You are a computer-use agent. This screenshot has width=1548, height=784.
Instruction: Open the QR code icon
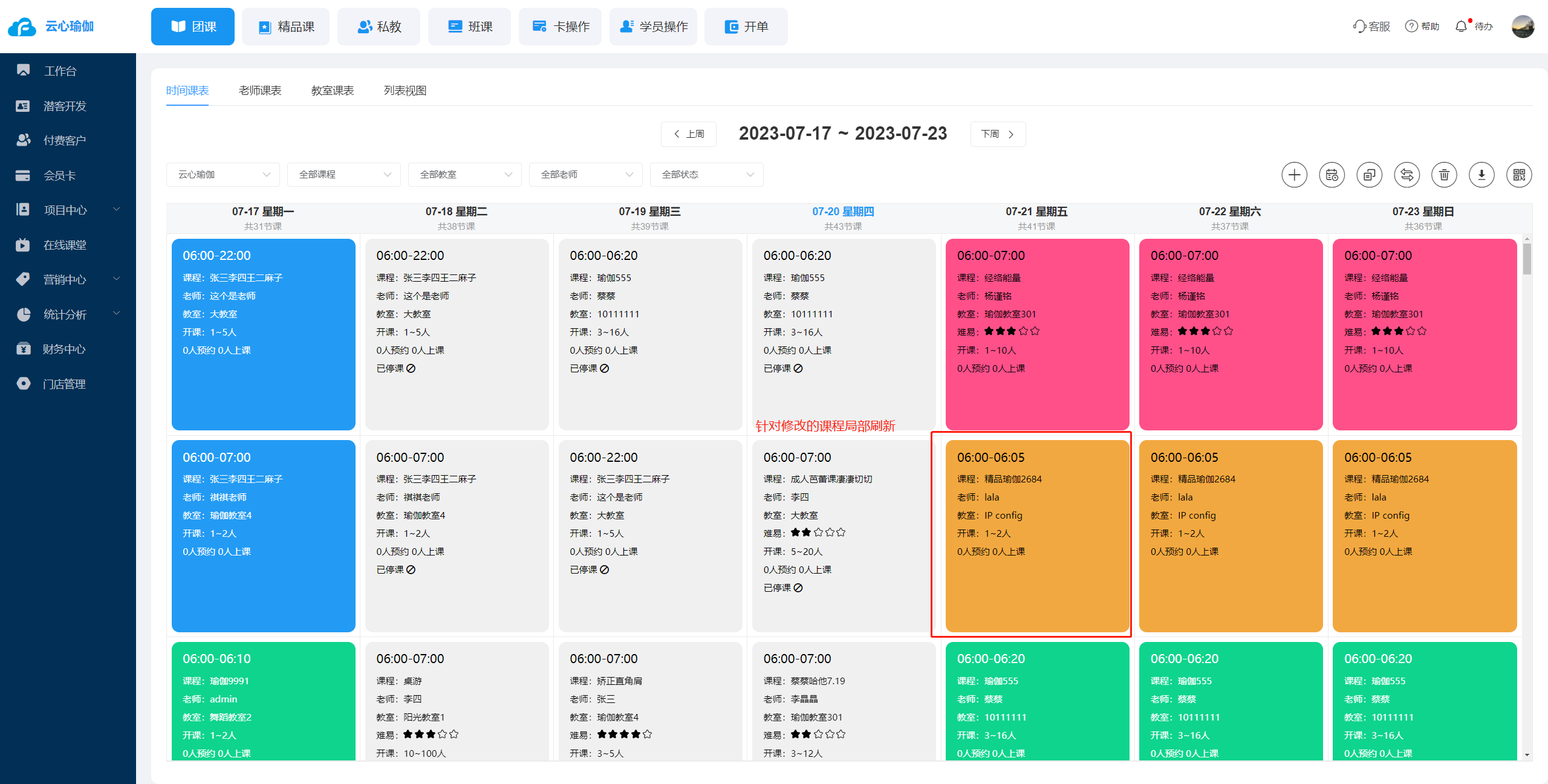(x=1519, y=175)
